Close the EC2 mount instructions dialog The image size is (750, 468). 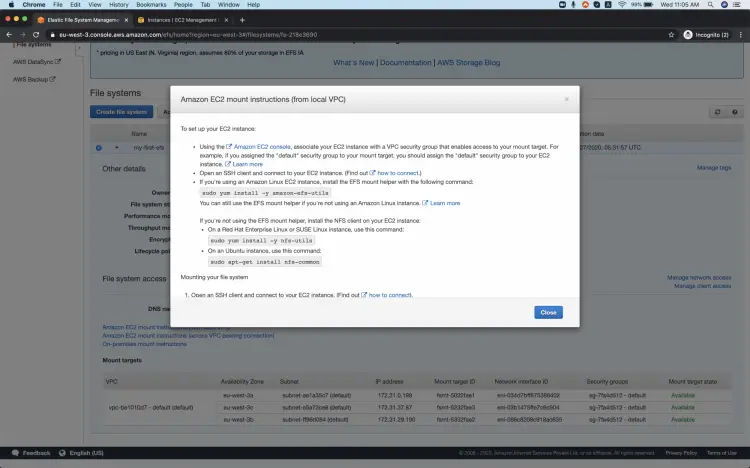[x=548, y=312]
